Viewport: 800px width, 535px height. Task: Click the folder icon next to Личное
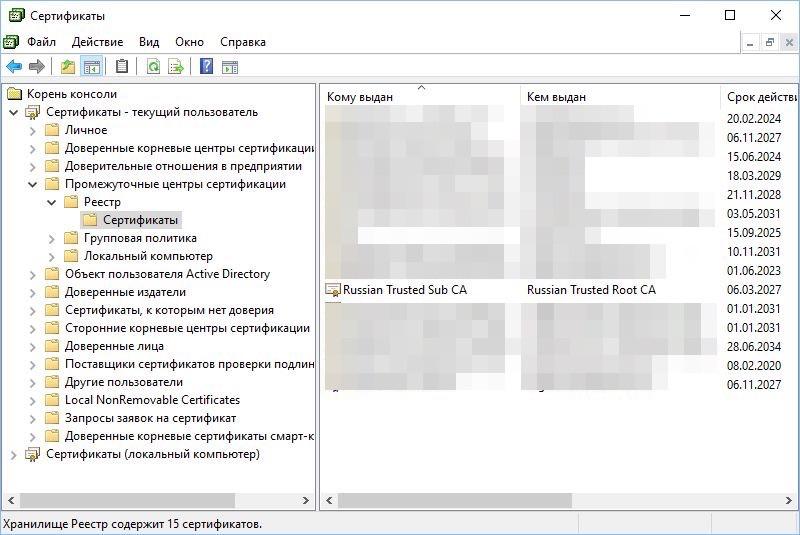tap(52, 130)
